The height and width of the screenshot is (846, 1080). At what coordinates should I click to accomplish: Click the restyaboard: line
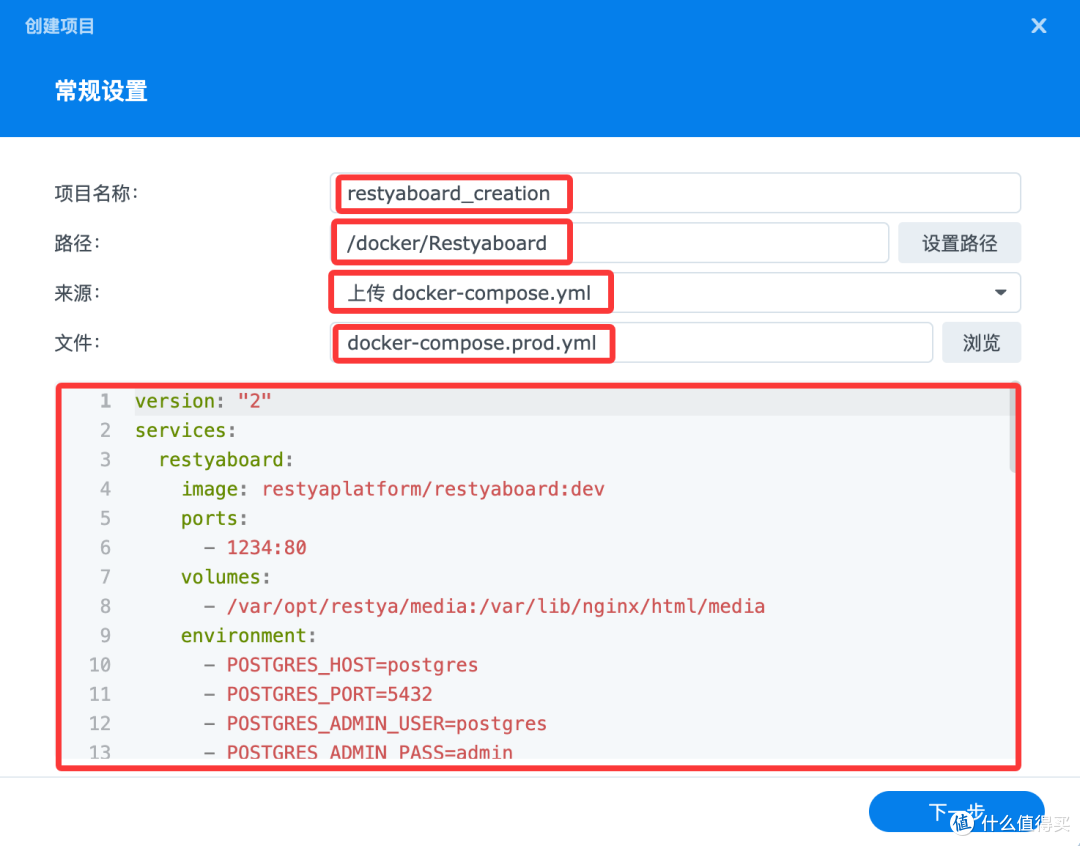point(227,460)
